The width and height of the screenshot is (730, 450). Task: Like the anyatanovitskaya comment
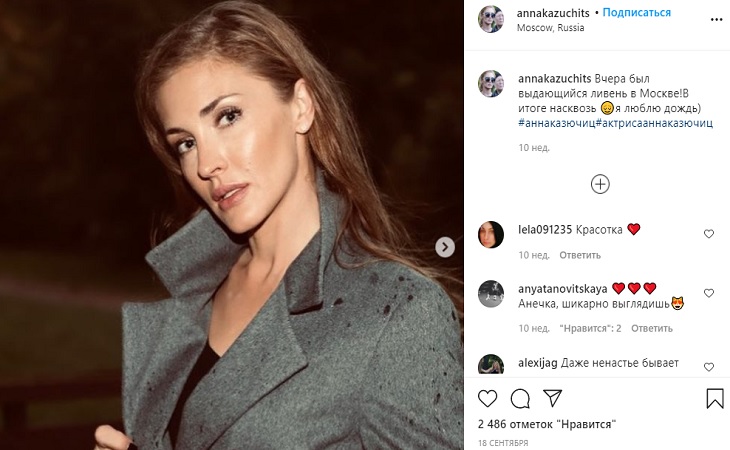pyautogui.click(x=709, y=293)
